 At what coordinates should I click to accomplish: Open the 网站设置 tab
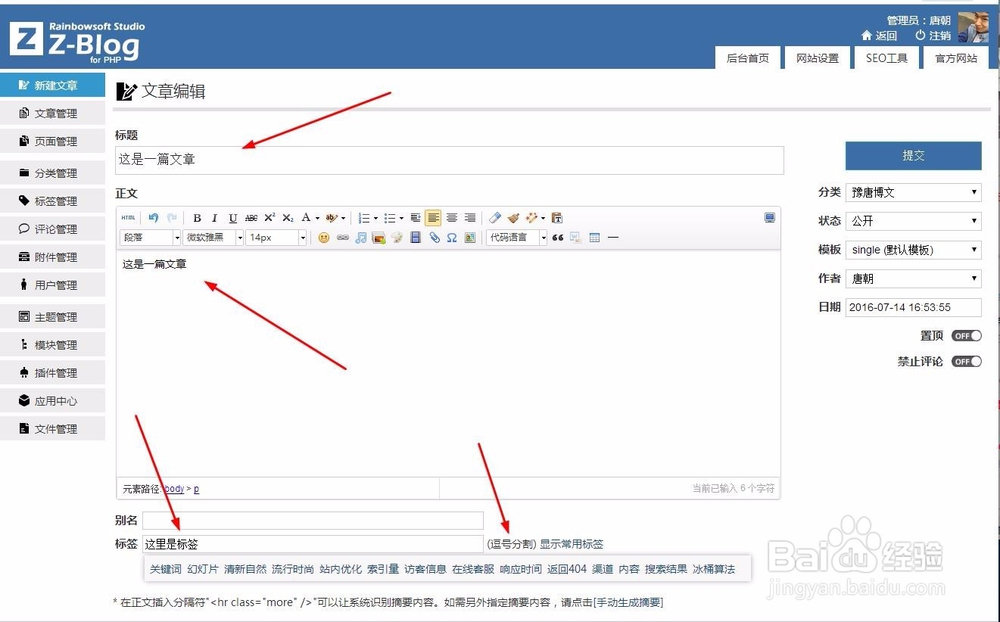click(x=818, y=57)
